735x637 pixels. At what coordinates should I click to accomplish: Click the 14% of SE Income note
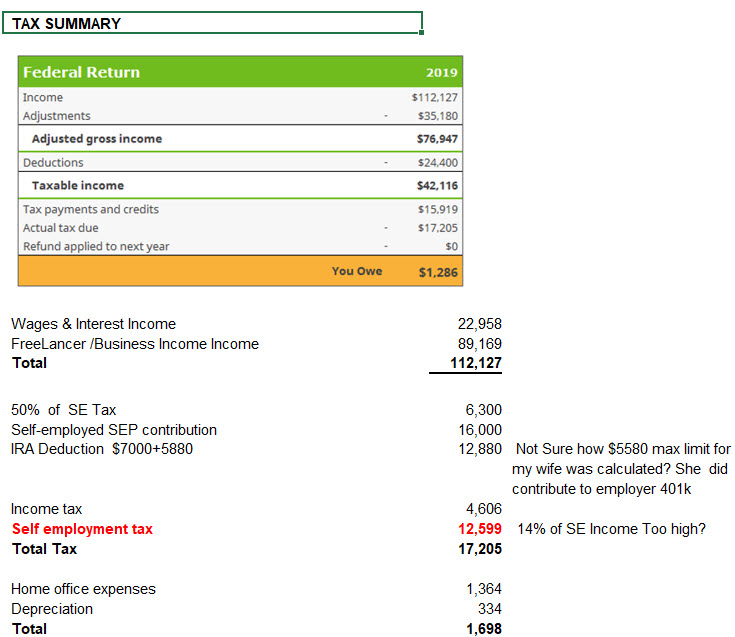[x=611, y=529]
